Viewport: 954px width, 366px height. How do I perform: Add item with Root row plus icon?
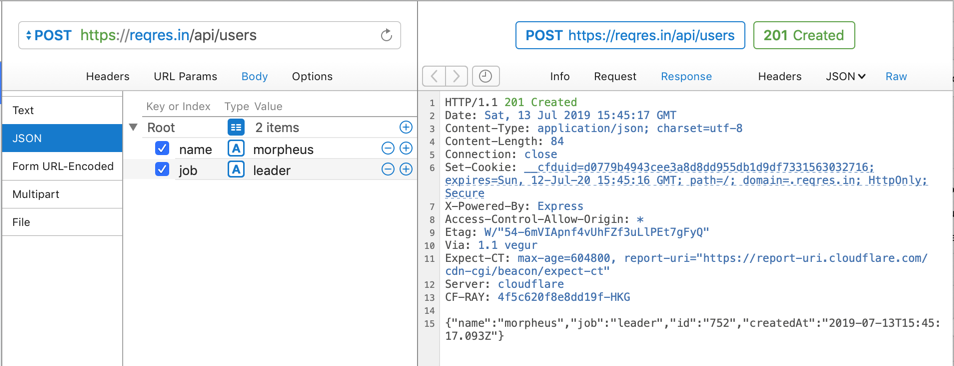click(406, 128)
